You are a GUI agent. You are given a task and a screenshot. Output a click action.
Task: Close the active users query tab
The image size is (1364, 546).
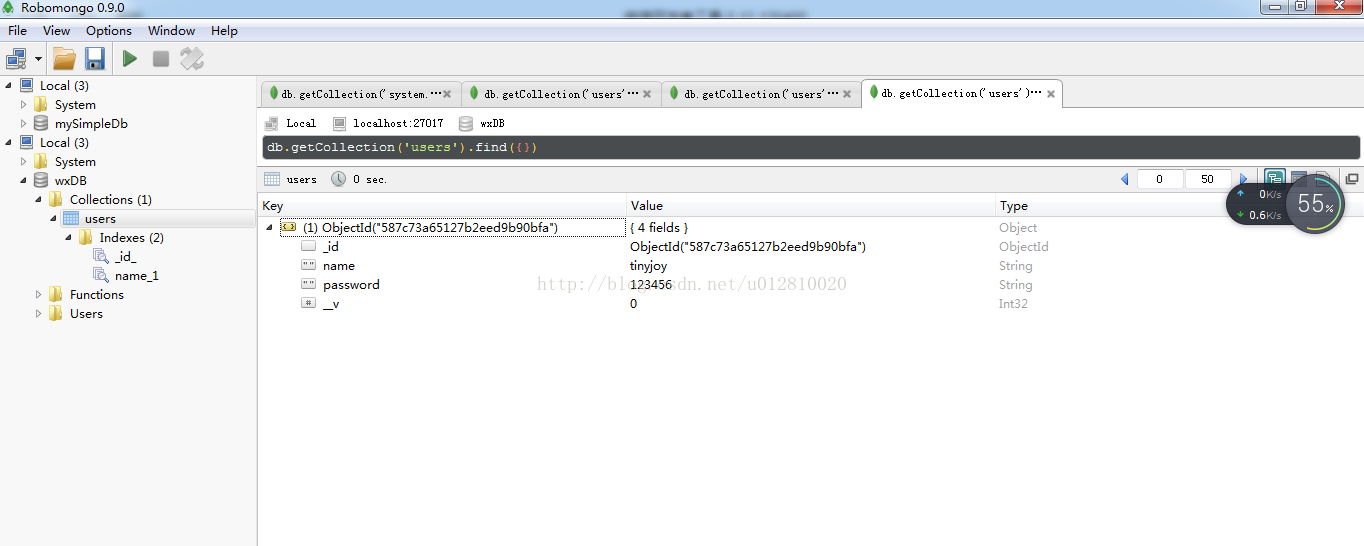(x=1050, y=93)
